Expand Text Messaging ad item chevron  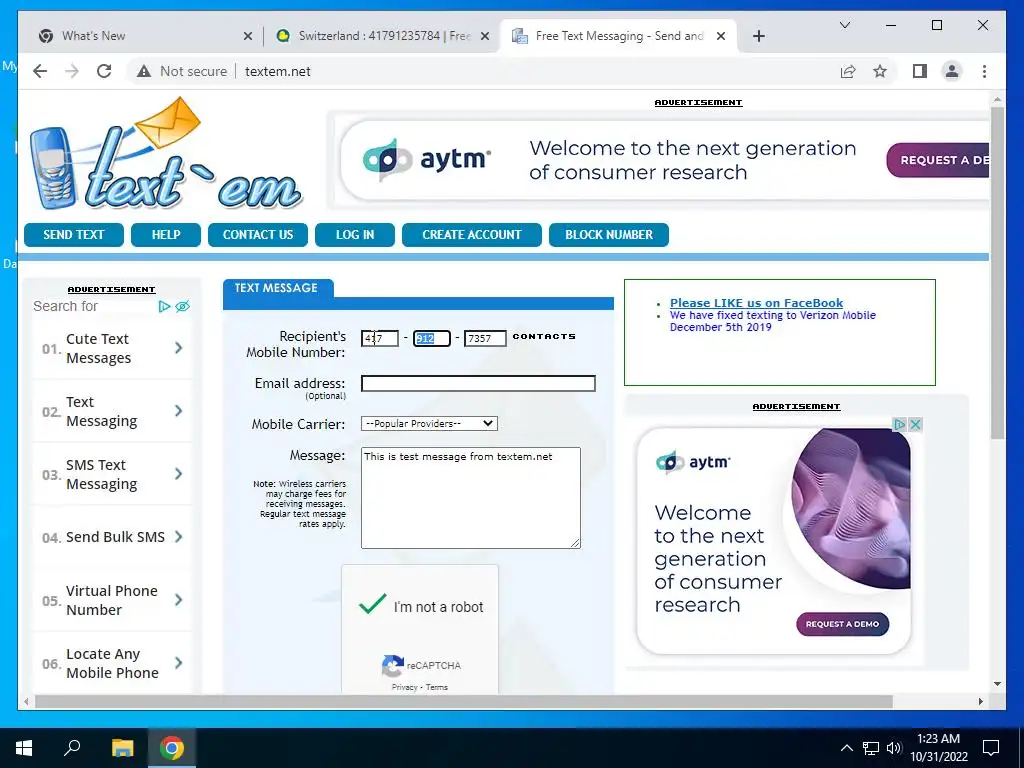click(x=178, y=411)
